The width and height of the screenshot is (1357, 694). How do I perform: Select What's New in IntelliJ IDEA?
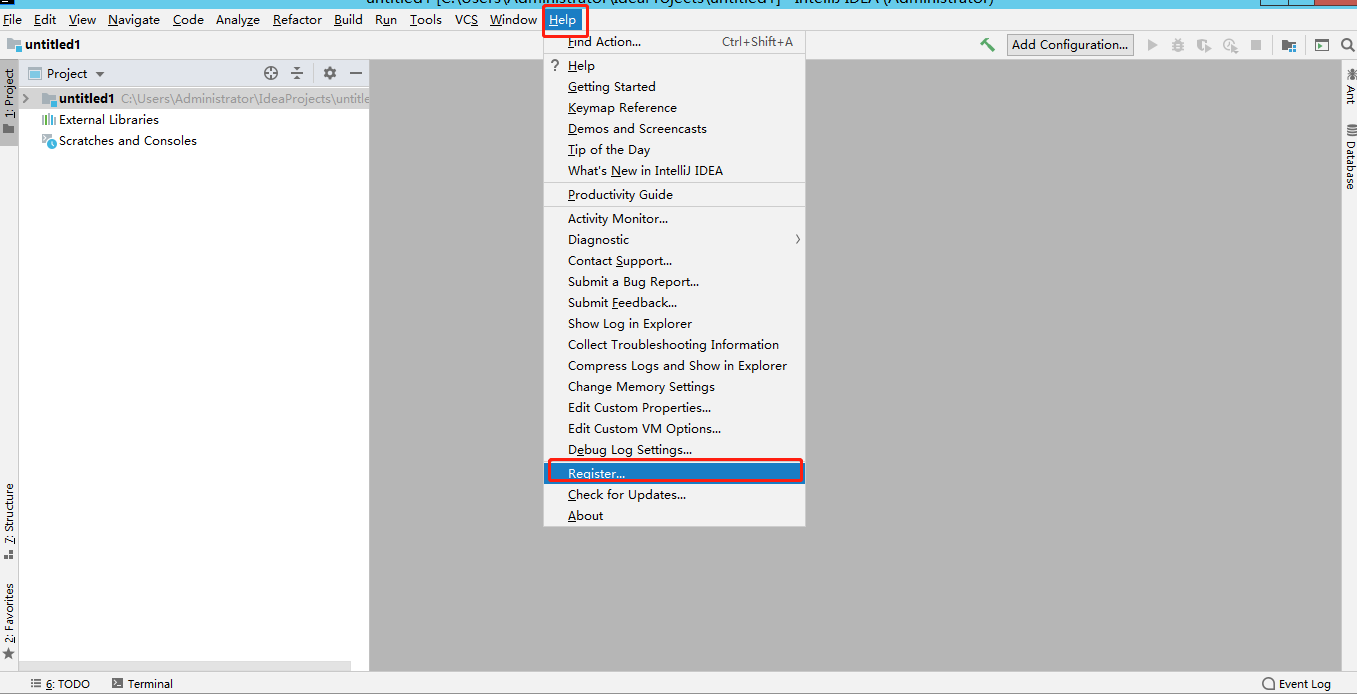pos(674,171)
